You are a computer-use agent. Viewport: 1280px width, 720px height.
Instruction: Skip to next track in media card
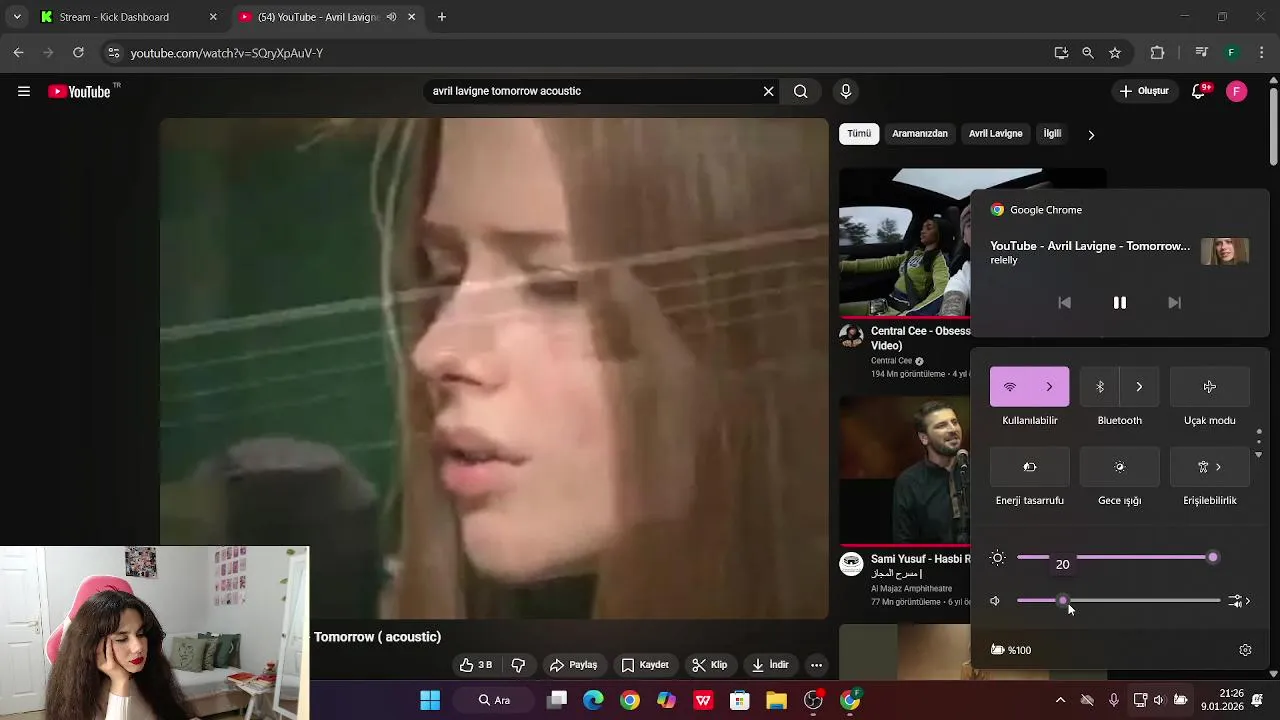coord(1175,303)
